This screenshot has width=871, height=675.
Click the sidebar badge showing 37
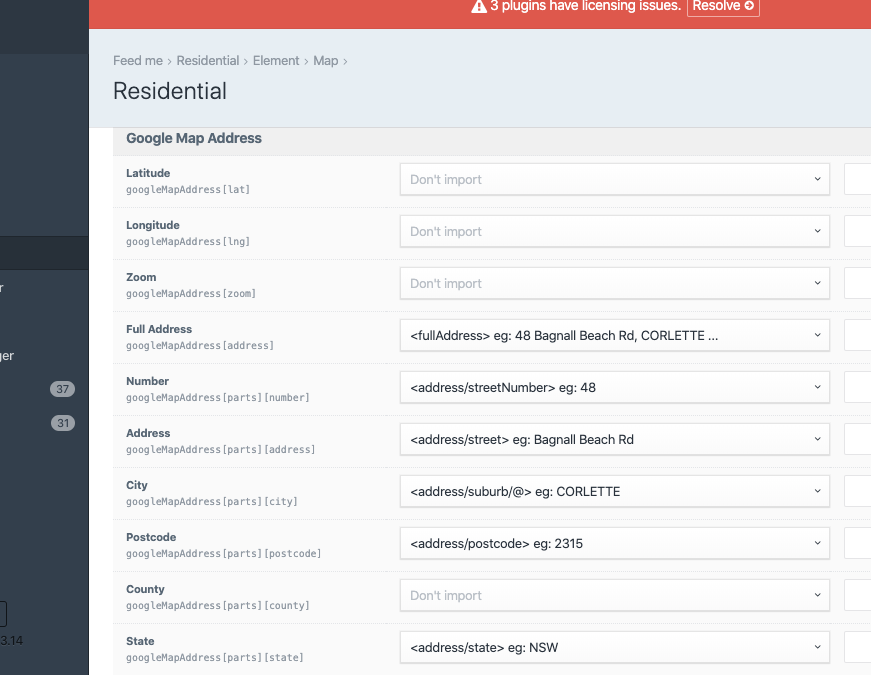(63, 389)
